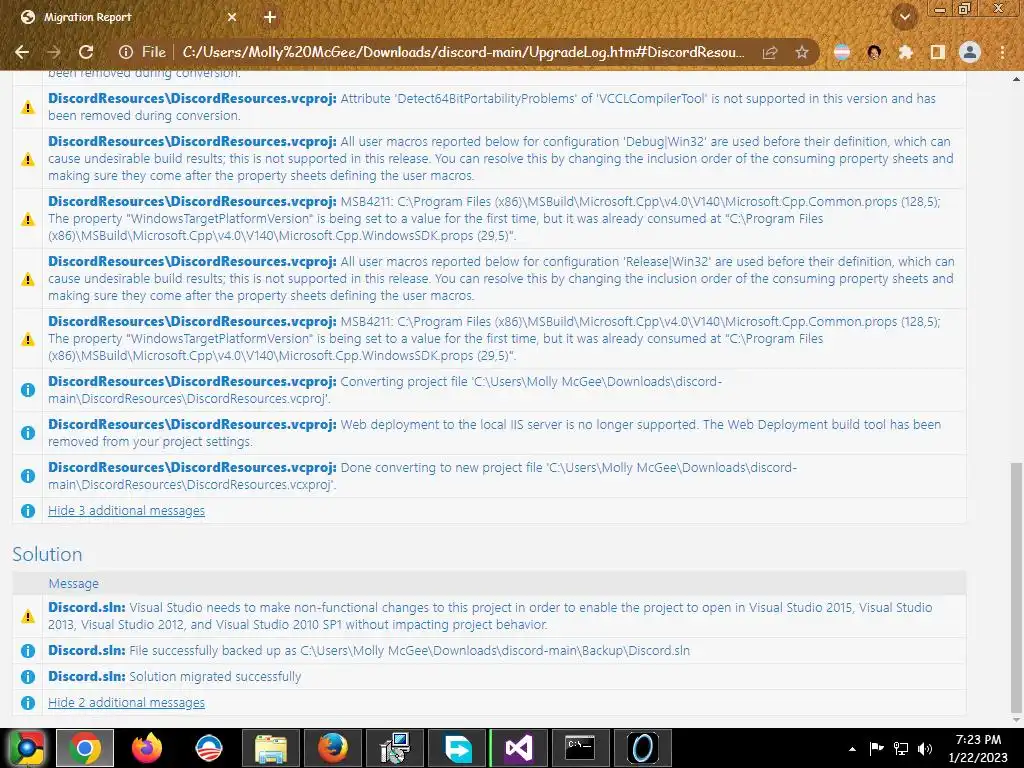Click scrollbar down arrow
Image resolution: width=1024 pixels, height=768 pixels.
tap(1016, 720)
